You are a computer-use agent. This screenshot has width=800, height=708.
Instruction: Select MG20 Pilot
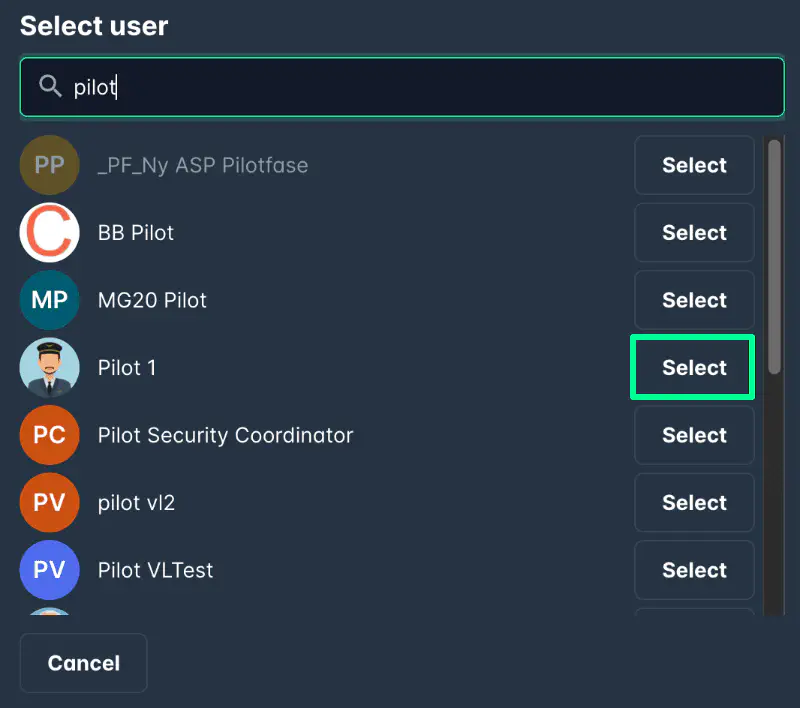[x=694, y=300]
